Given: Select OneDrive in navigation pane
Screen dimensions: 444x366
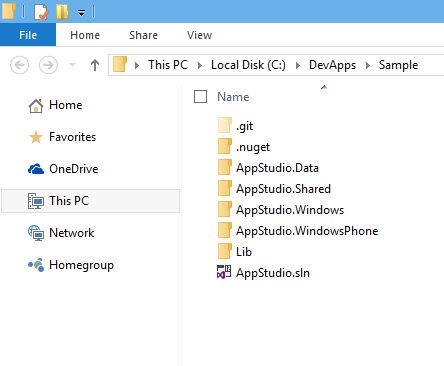Looking at the screenshot, I should point(74,169).
